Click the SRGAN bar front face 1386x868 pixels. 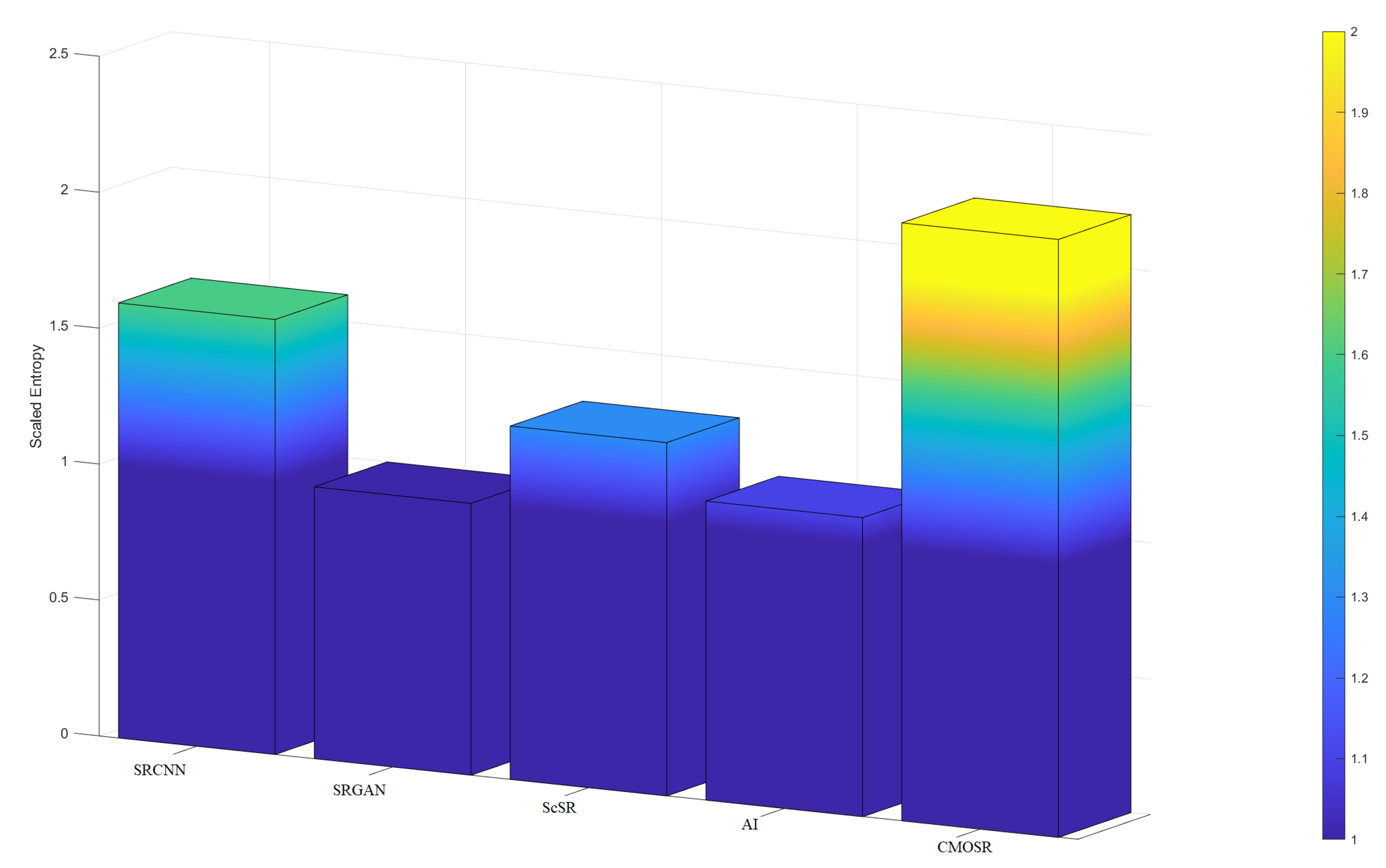coord(392,631)
